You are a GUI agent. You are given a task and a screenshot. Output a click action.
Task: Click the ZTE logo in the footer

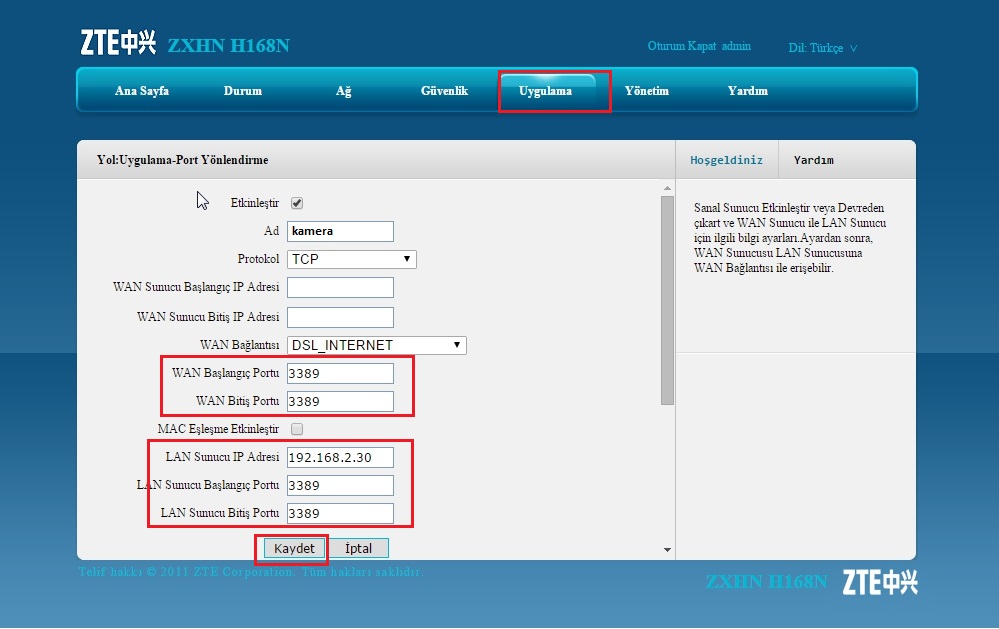point(880,582)
